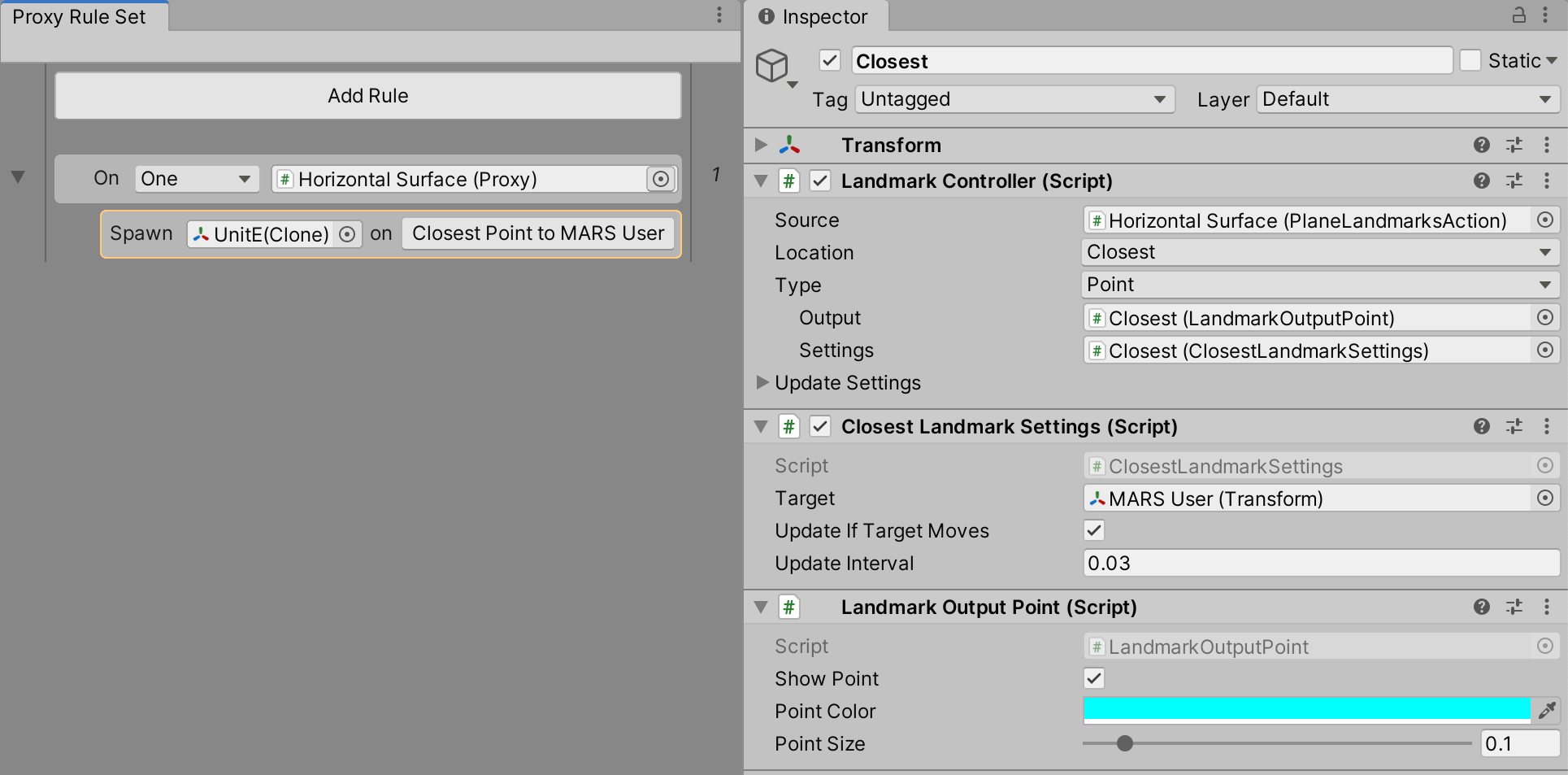Screen dimensions: 1568x775
Task: Toggle the Static checkbox
Action: click(1470, 61)
